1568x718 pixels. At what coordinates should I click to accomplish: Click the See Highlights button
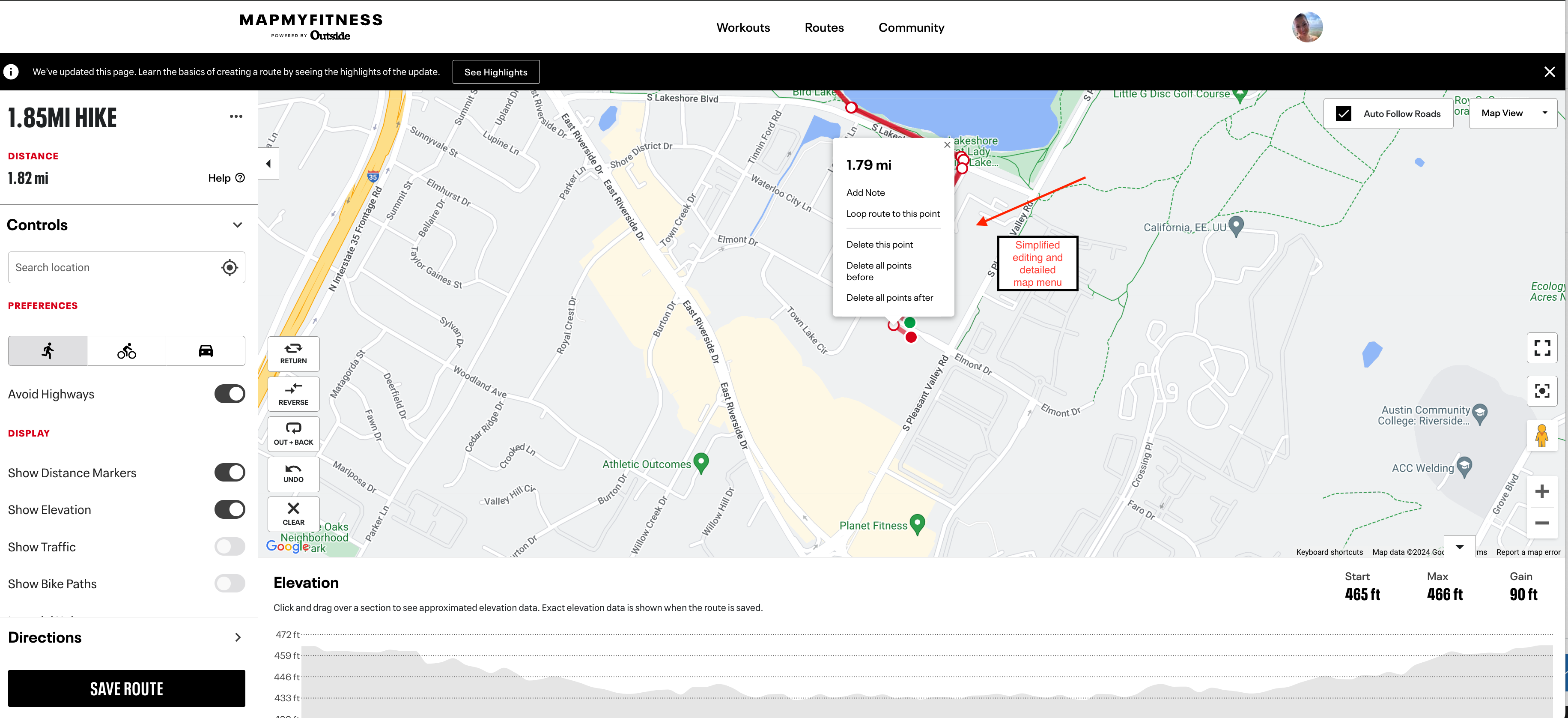pyautogui.click(x=495, y=72)
